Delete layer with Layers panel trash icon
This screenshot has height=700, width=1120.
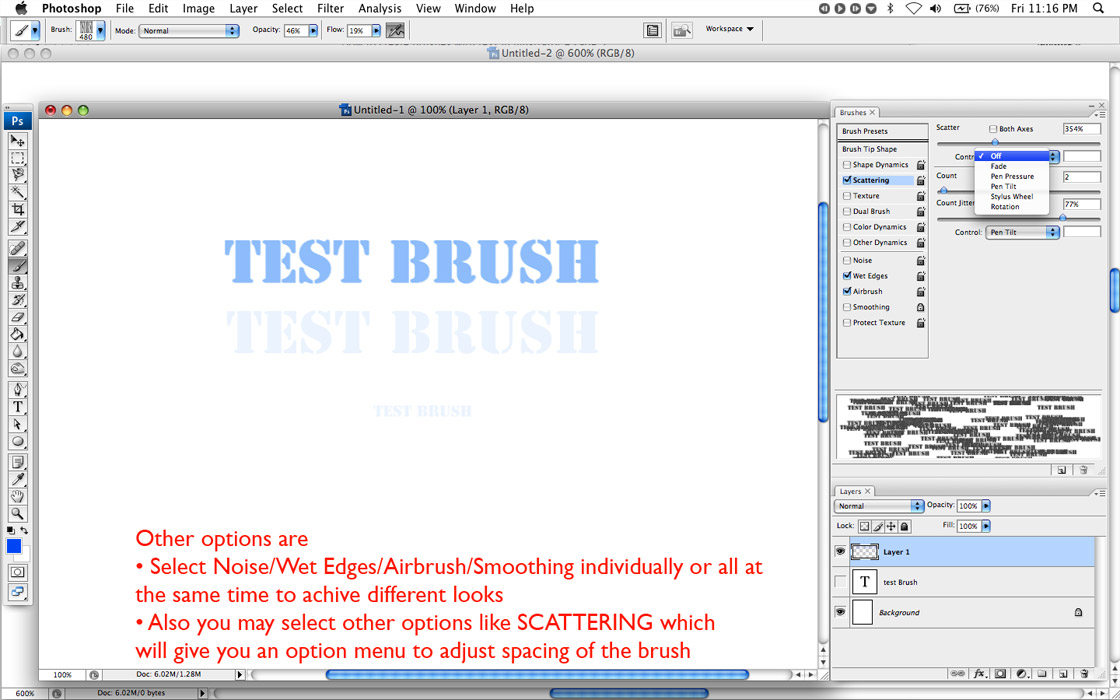1084,673
